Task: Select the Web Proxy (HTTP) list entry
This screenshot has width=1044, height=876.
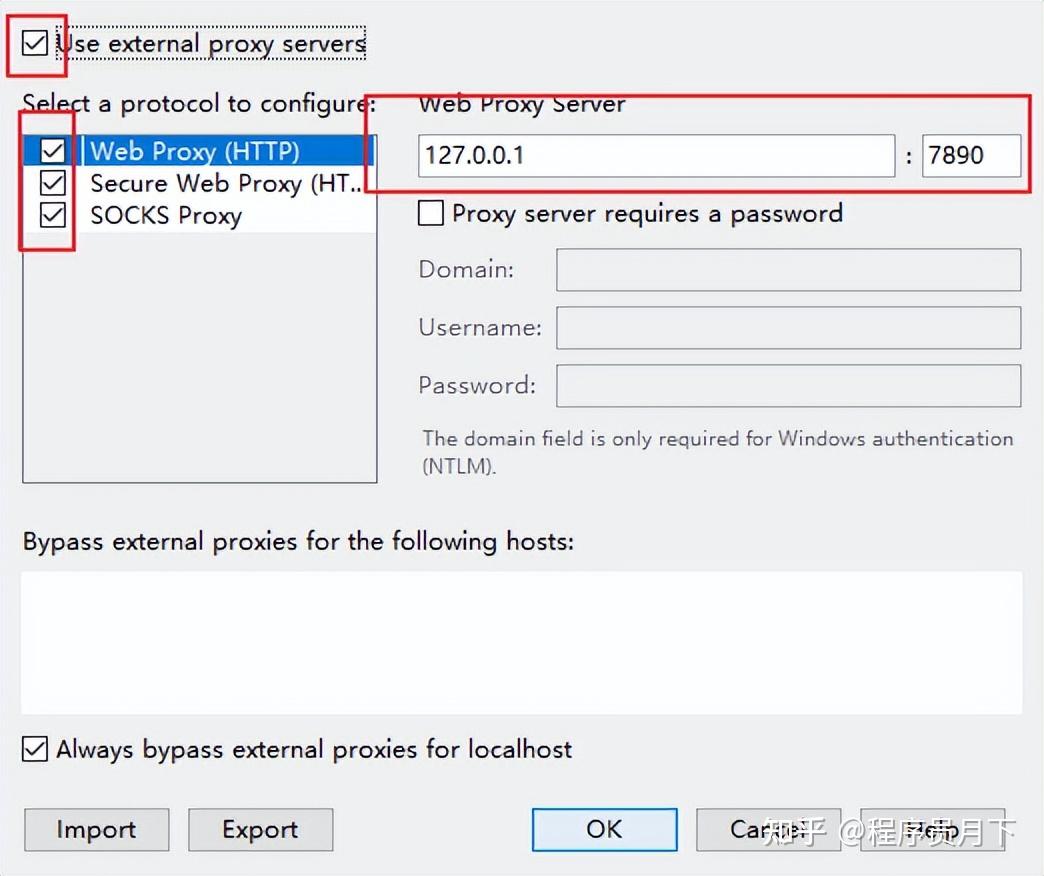Action: pos(194,151)
